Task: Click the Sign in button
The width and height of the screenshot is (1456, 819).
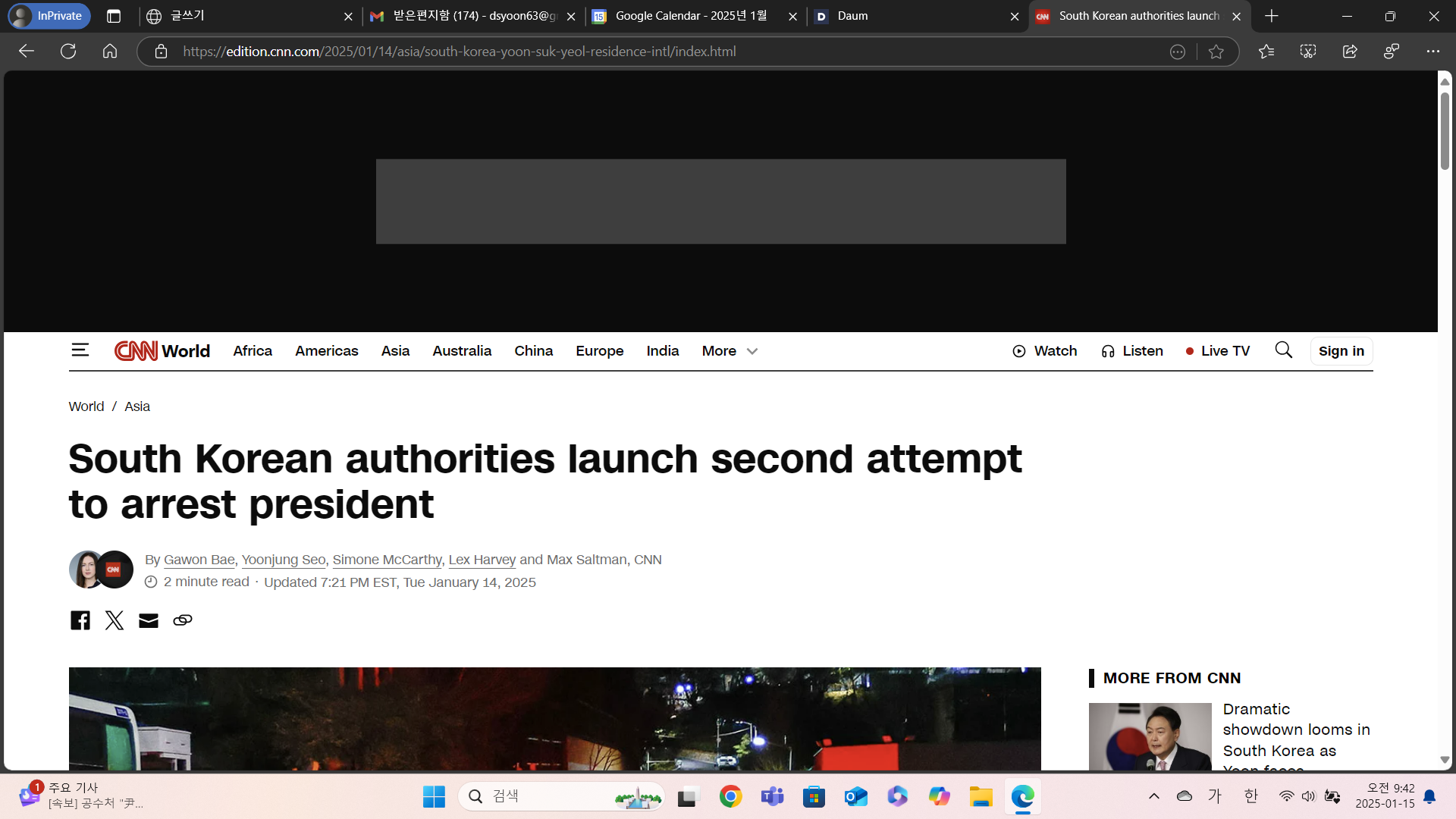Action: coord(1341,351)
